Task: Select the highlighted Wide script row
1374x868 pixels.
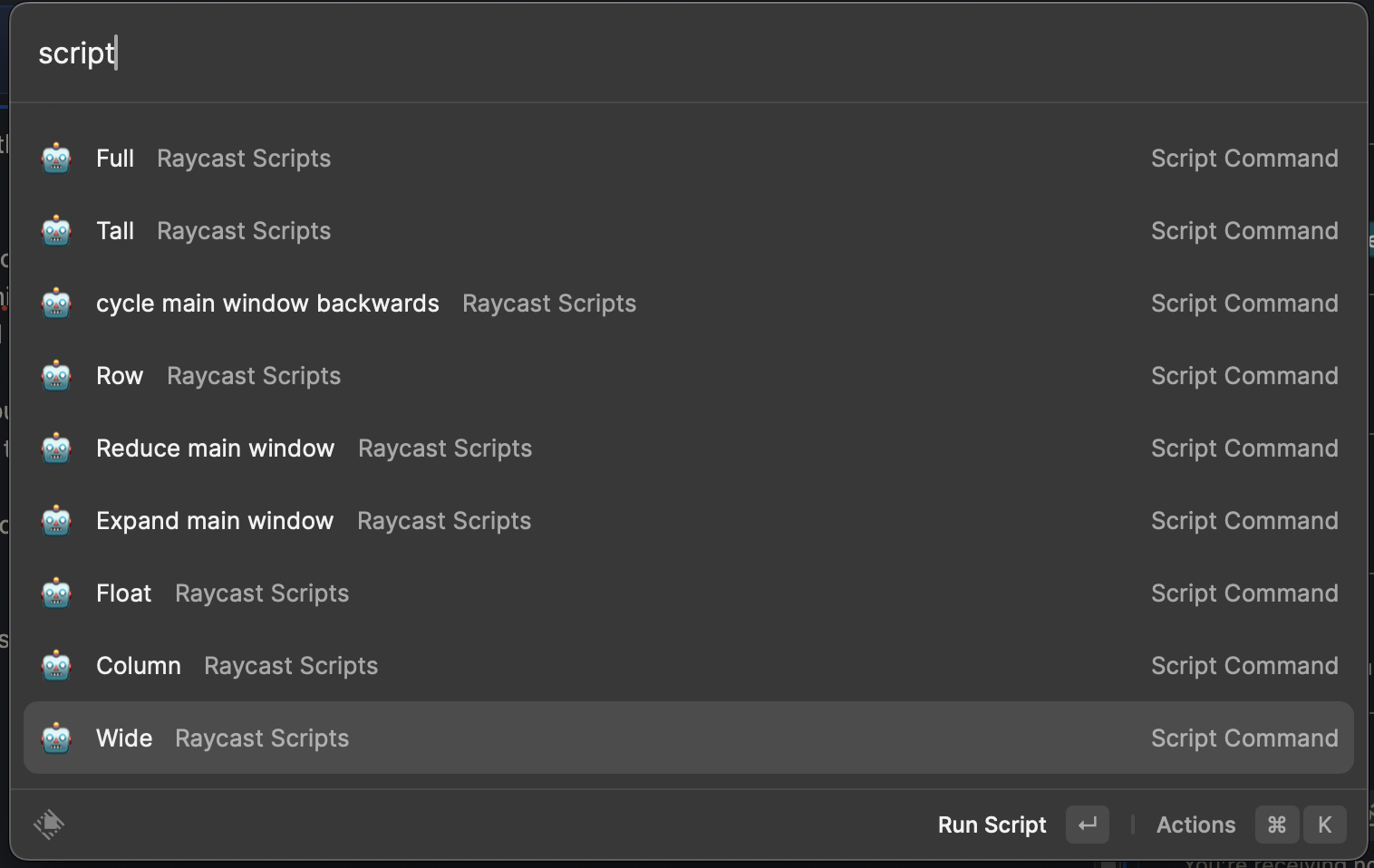Action: click(x=363, y=738)
